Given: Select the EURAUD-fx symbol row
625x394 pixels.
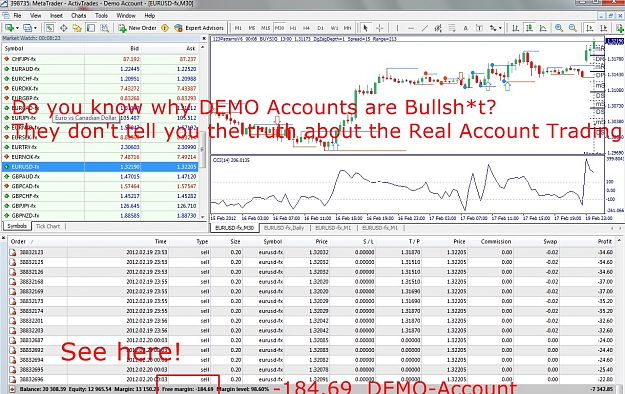Looking at the screenshot, I should coord(100,69).
